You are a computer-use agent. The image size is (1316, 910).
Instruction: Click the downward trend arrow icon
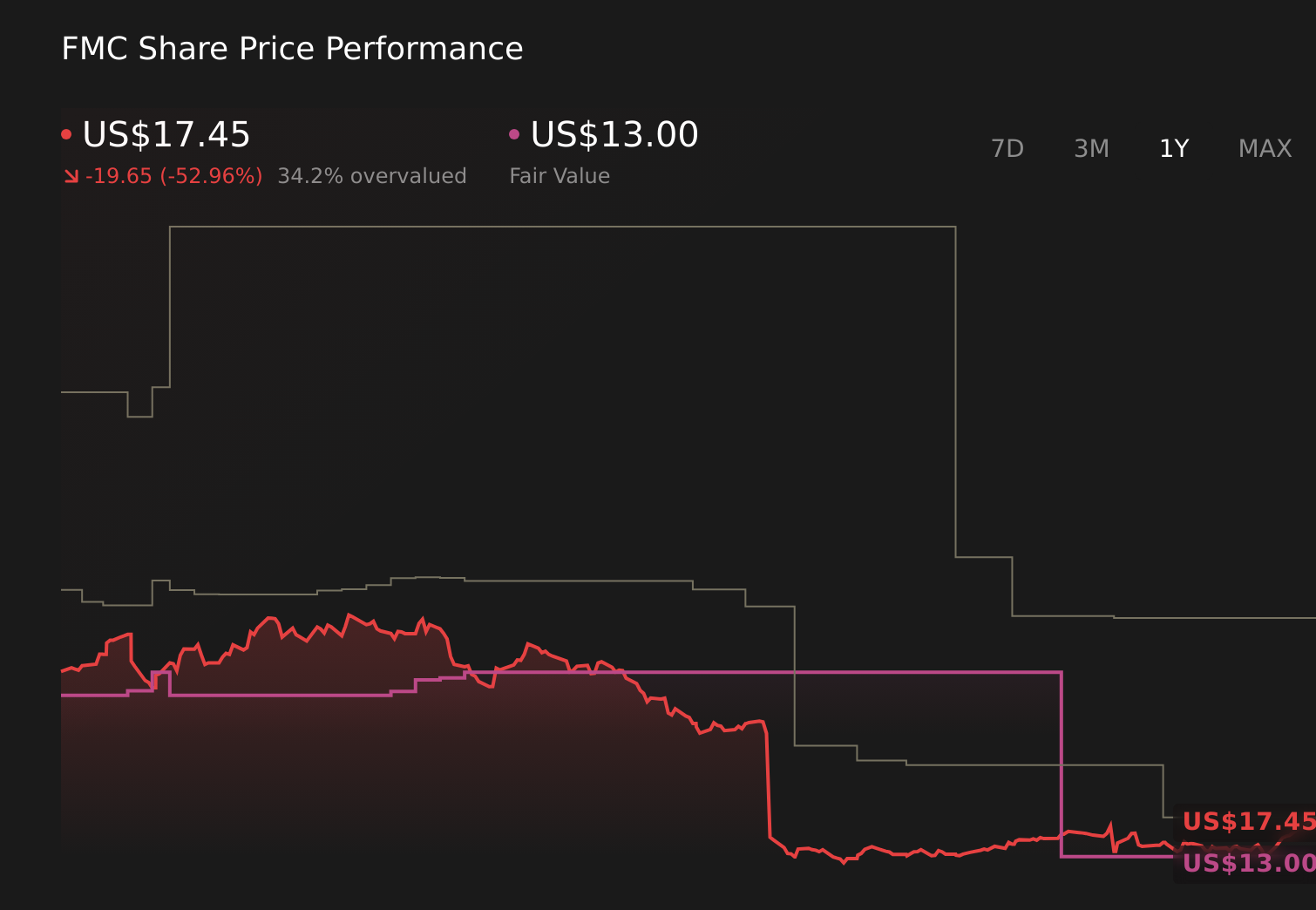click(71, 174)
